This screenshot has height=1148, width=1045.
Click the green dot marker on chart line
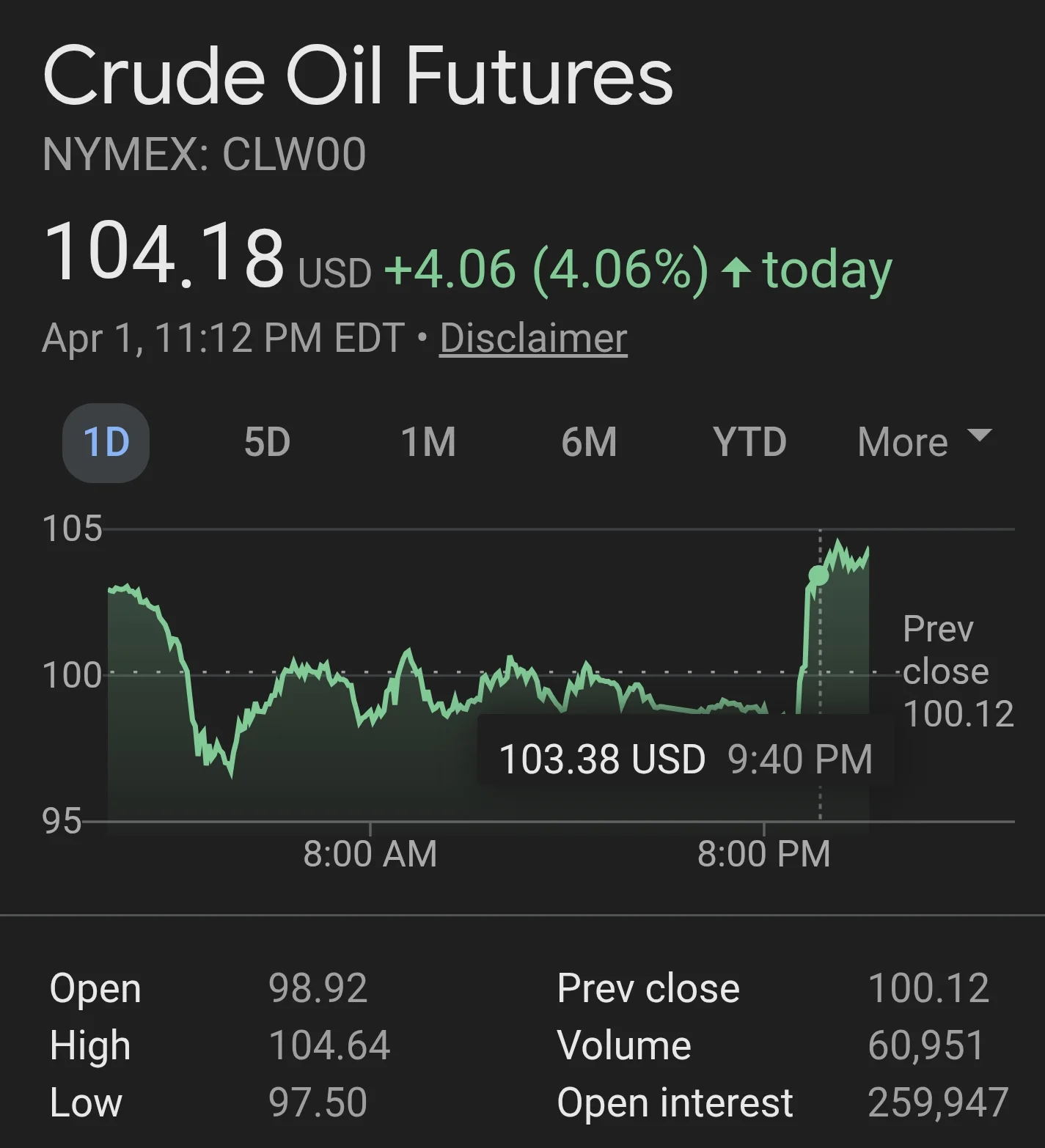[x=818, y=575]
